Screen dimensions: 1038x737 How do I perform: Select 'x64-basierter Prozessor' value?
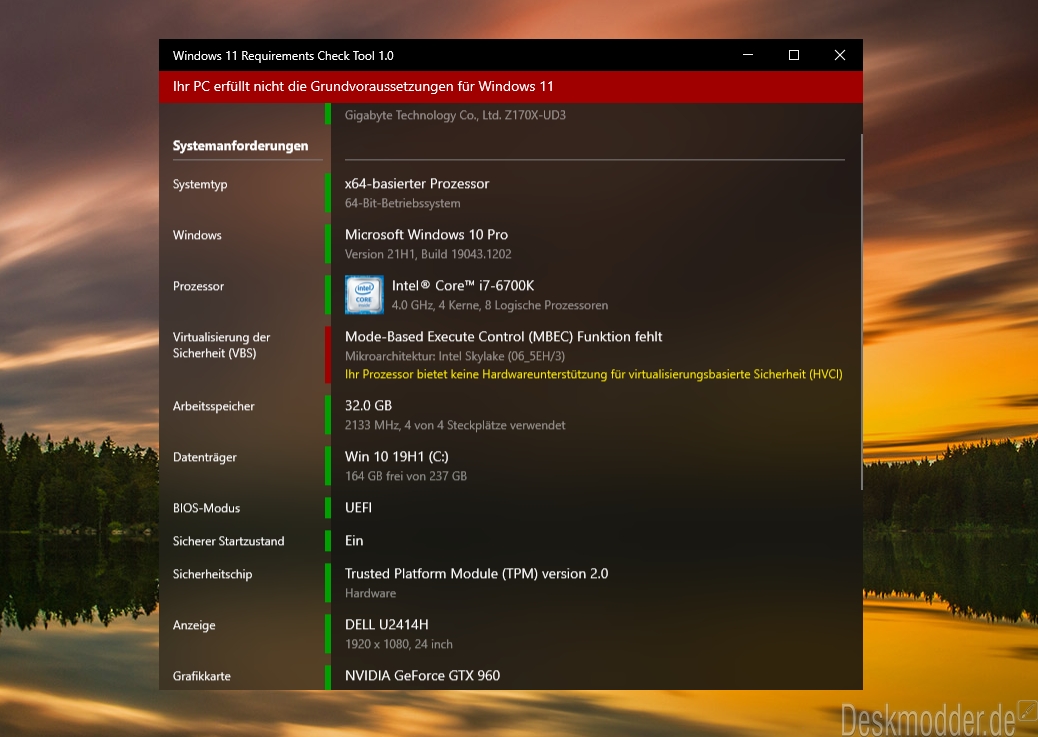[417, 183]
